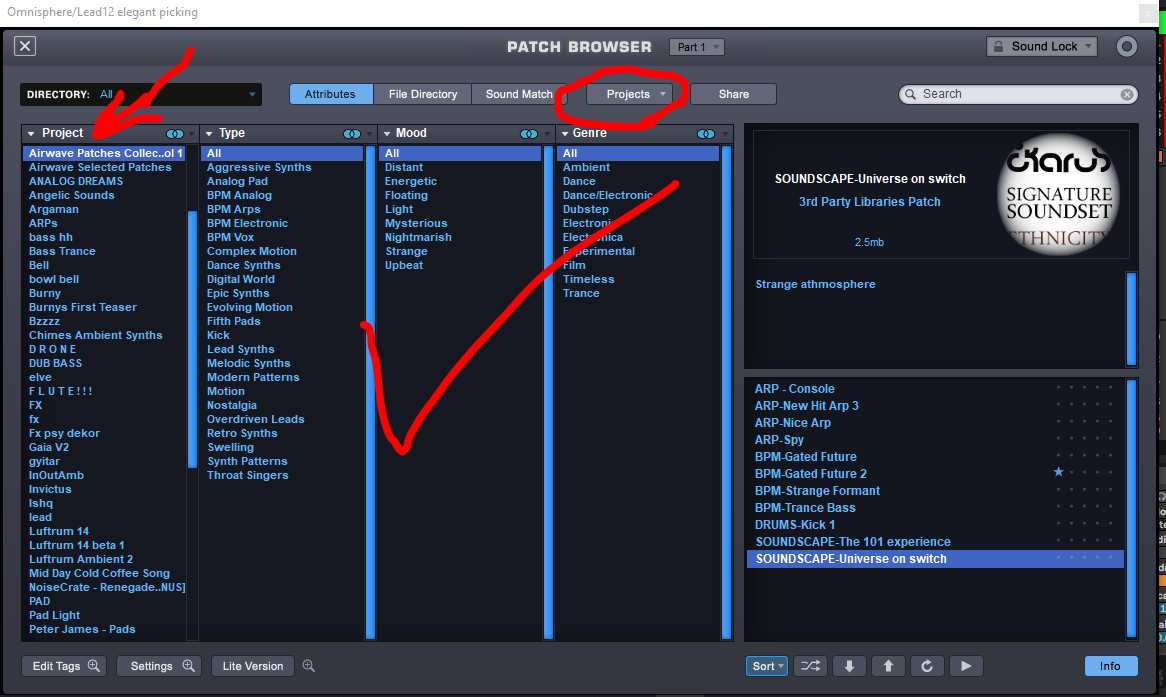Expand the Mood column header menu

547,134
